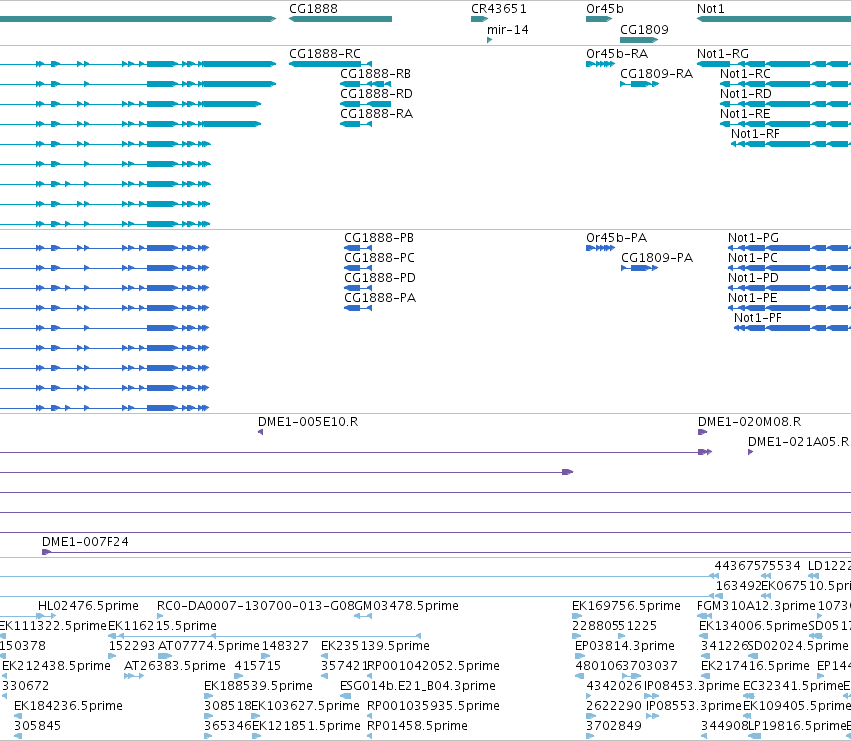Click EST EK109405.5prime
This screenshot has height=741, width=851.
coord(747,716)
